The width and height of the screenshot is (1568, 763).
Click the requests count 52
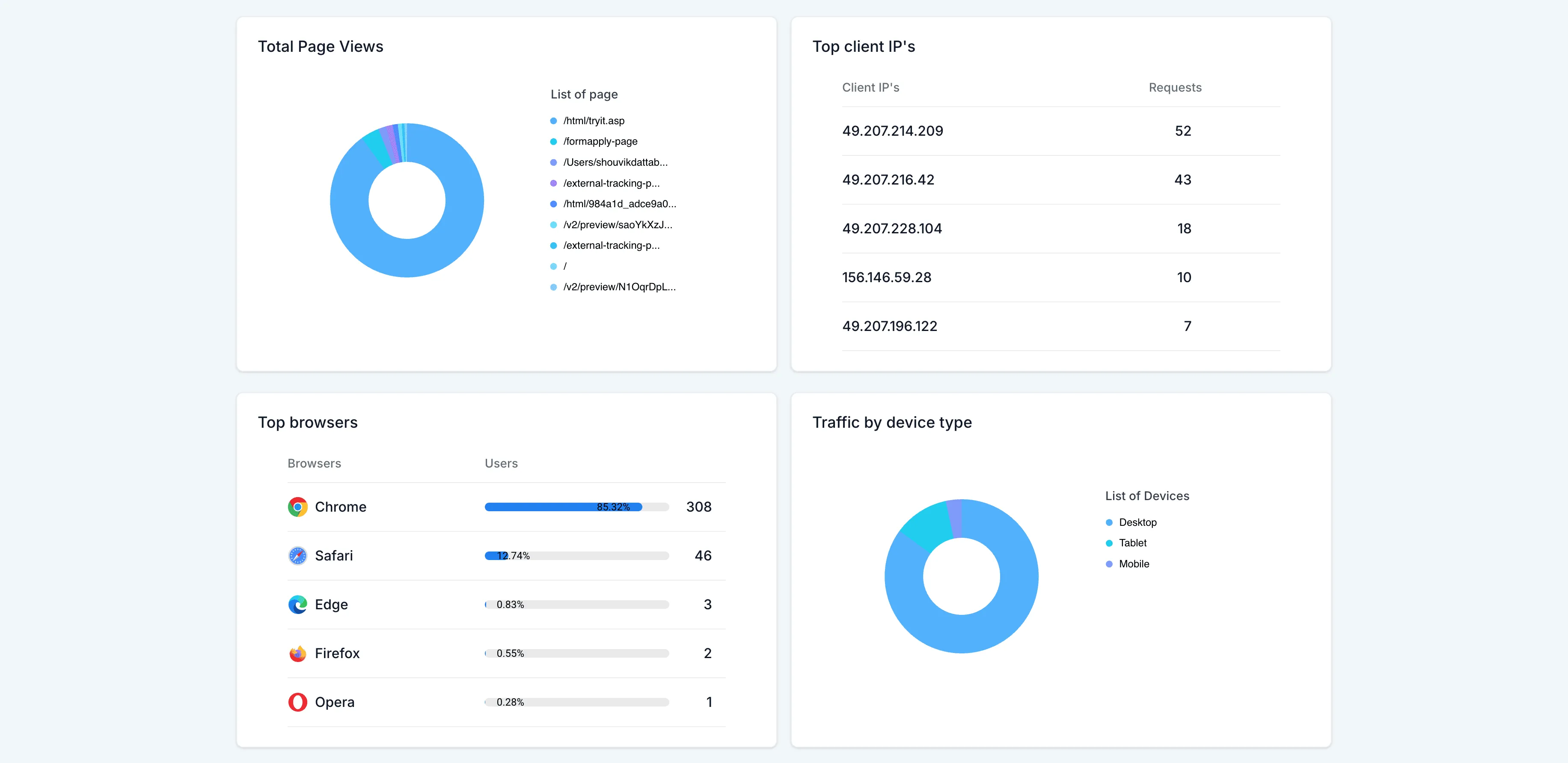1182,130
